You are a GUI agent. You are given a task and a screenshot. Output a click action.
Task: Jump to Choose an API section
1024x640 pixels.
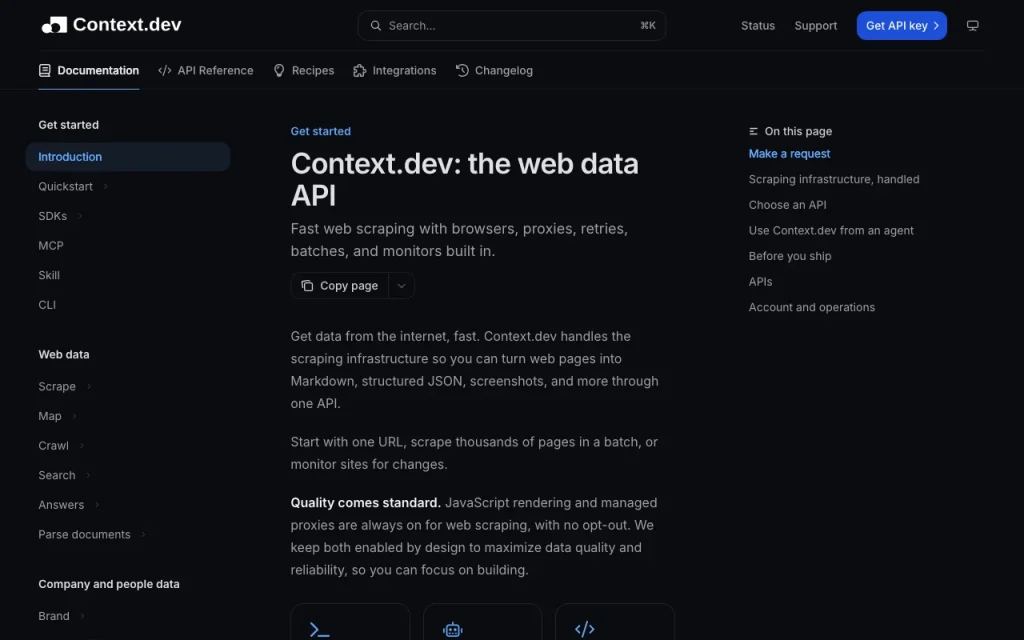coord(787,204)
